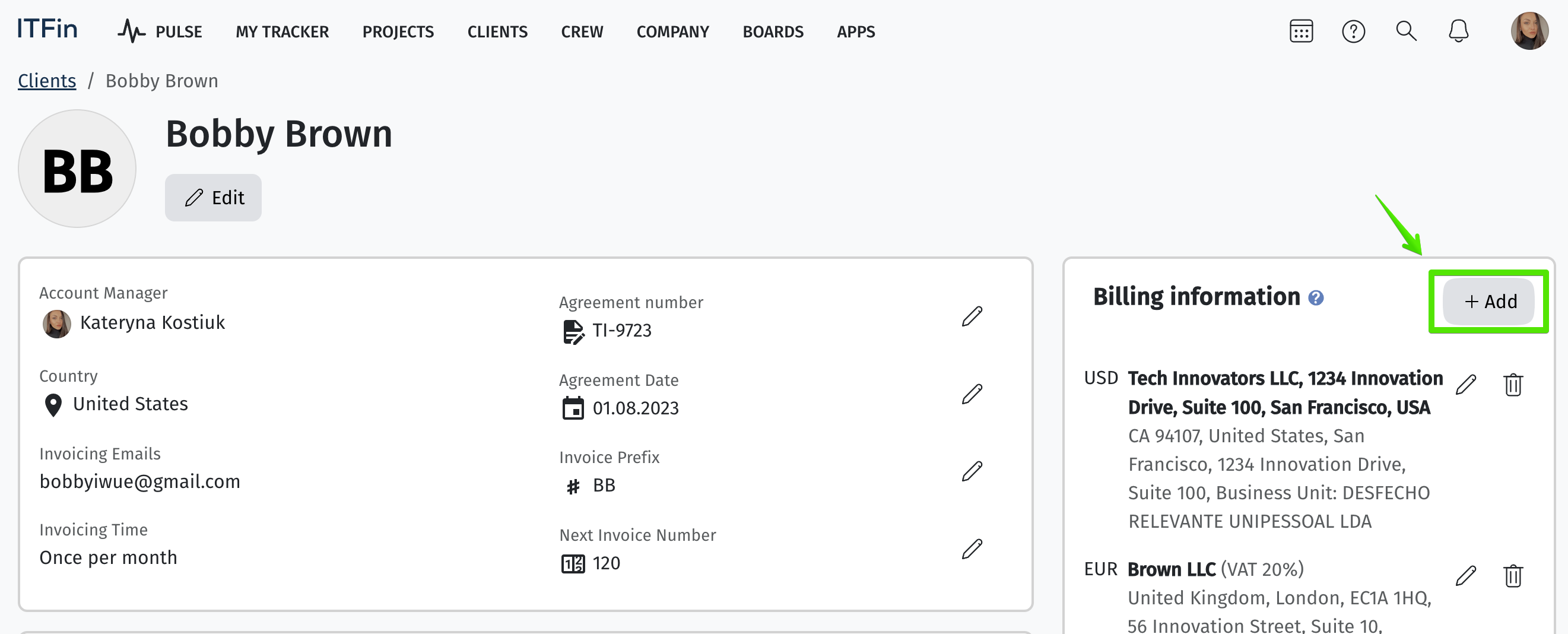Image resolution: width=1568 pixels, height=634 pixels.
Task: Click Kateryna Kostiuk's small avatar
Action: (x=56, y=324)
